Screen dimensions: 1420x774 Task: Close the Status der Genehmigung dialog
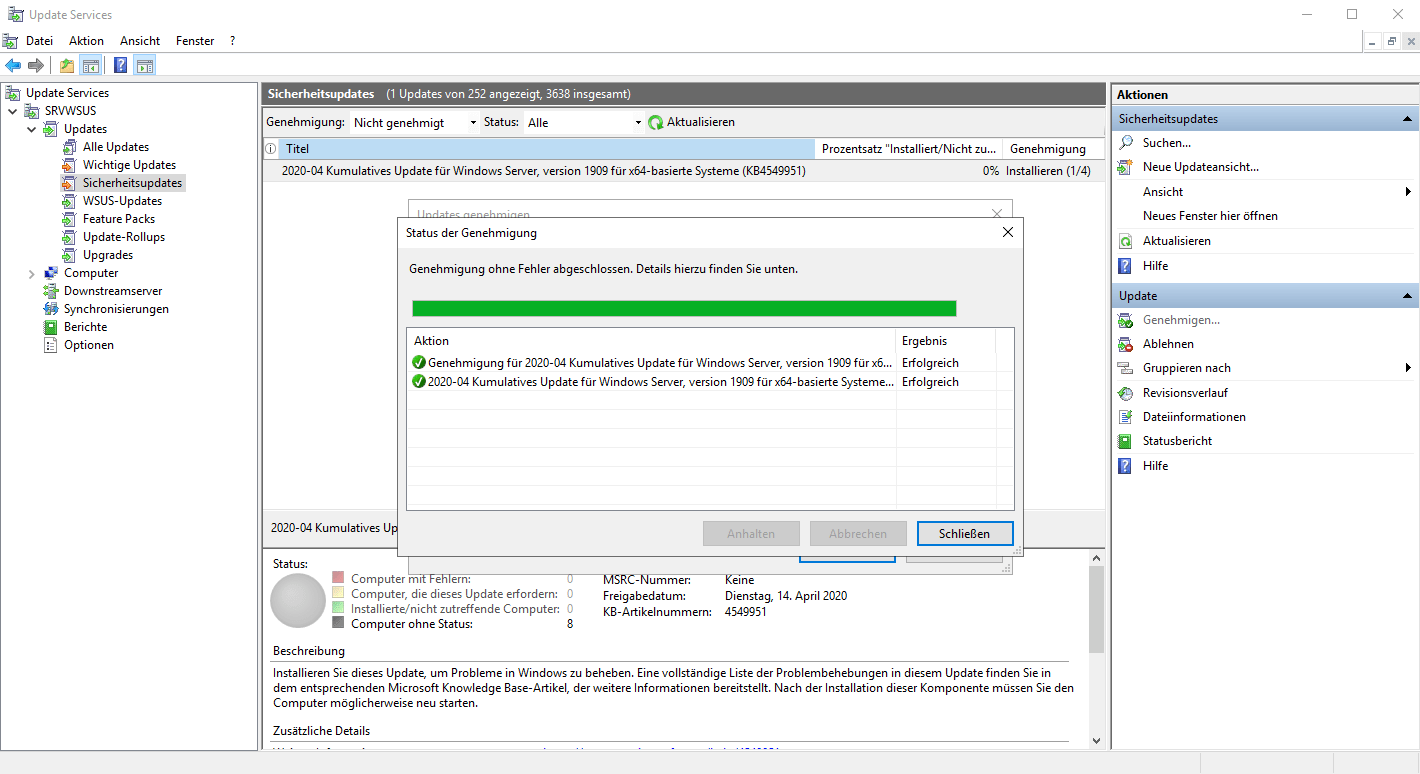(1007, 232)
